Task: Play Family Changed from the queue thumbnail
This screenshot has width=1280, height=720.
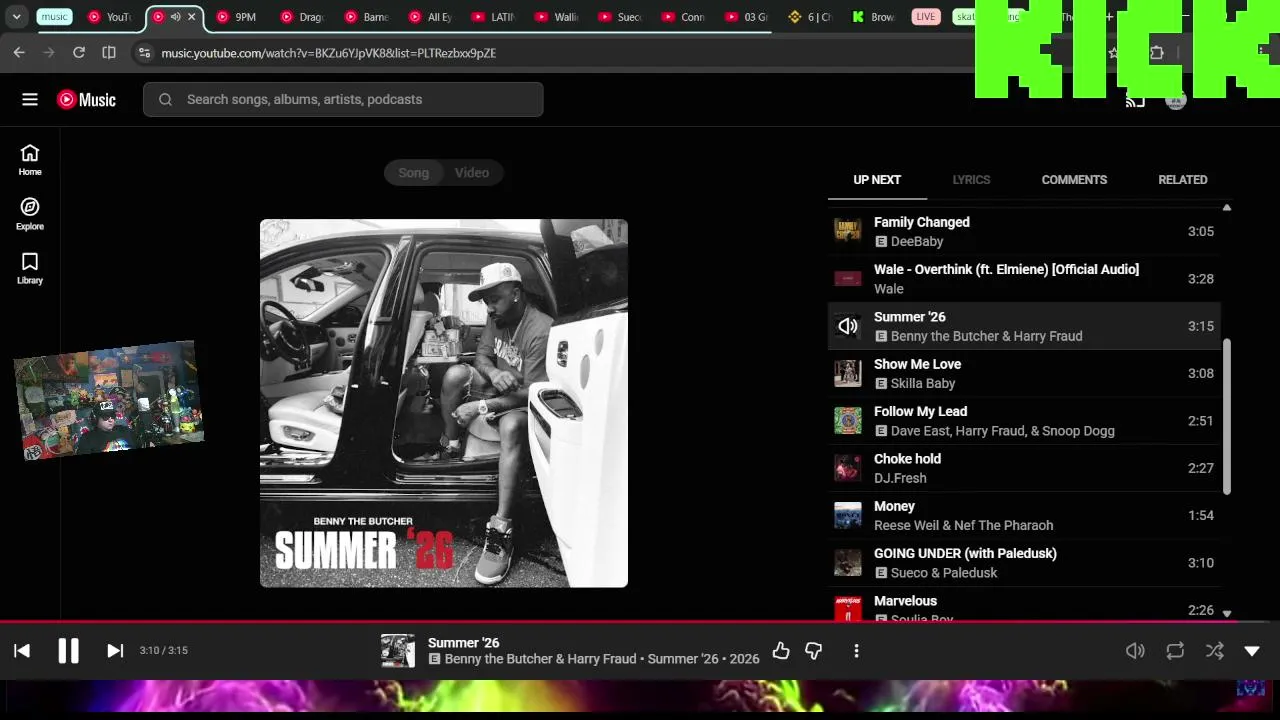Action: [x=848, y=231]
